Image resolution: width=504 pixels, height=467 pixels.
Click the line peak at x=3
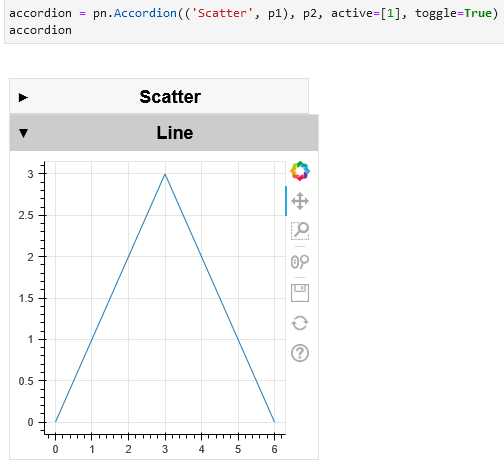pyautogui.click(x=165, y=174)
